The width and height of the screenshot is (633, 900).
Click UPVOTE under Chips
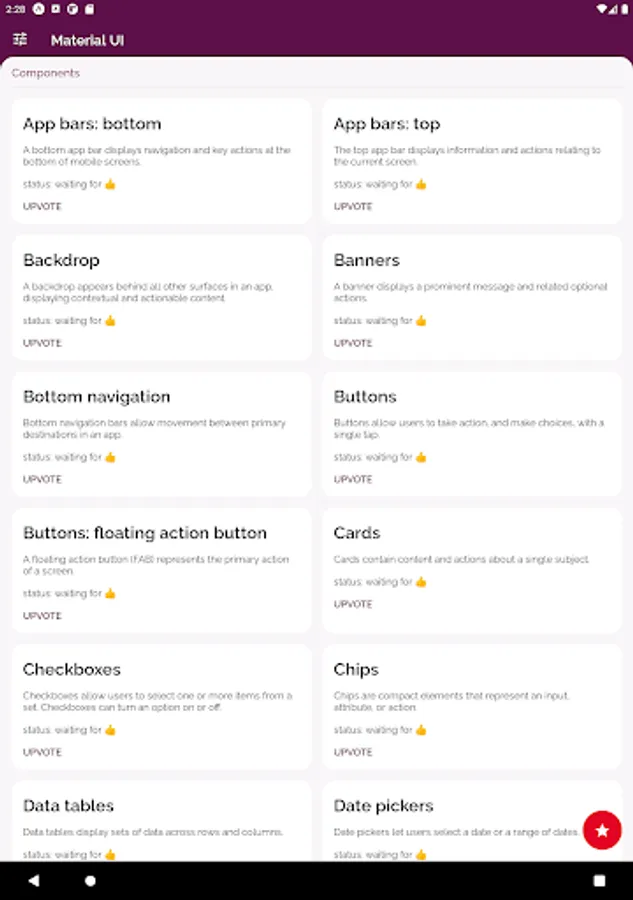(353, 752)
